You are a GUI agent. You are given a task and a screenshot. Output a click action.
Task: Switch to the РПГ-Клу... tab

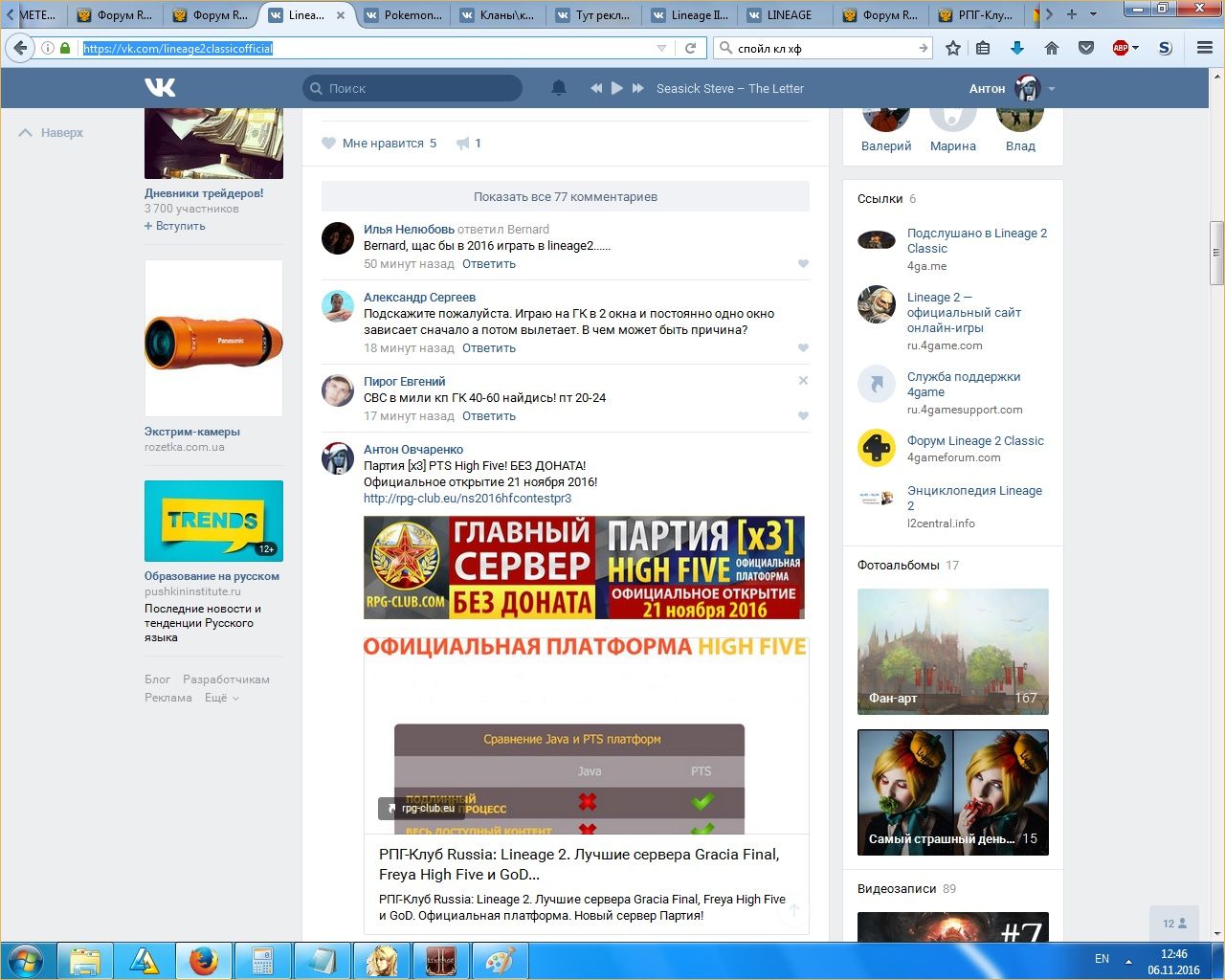(976, 15)
